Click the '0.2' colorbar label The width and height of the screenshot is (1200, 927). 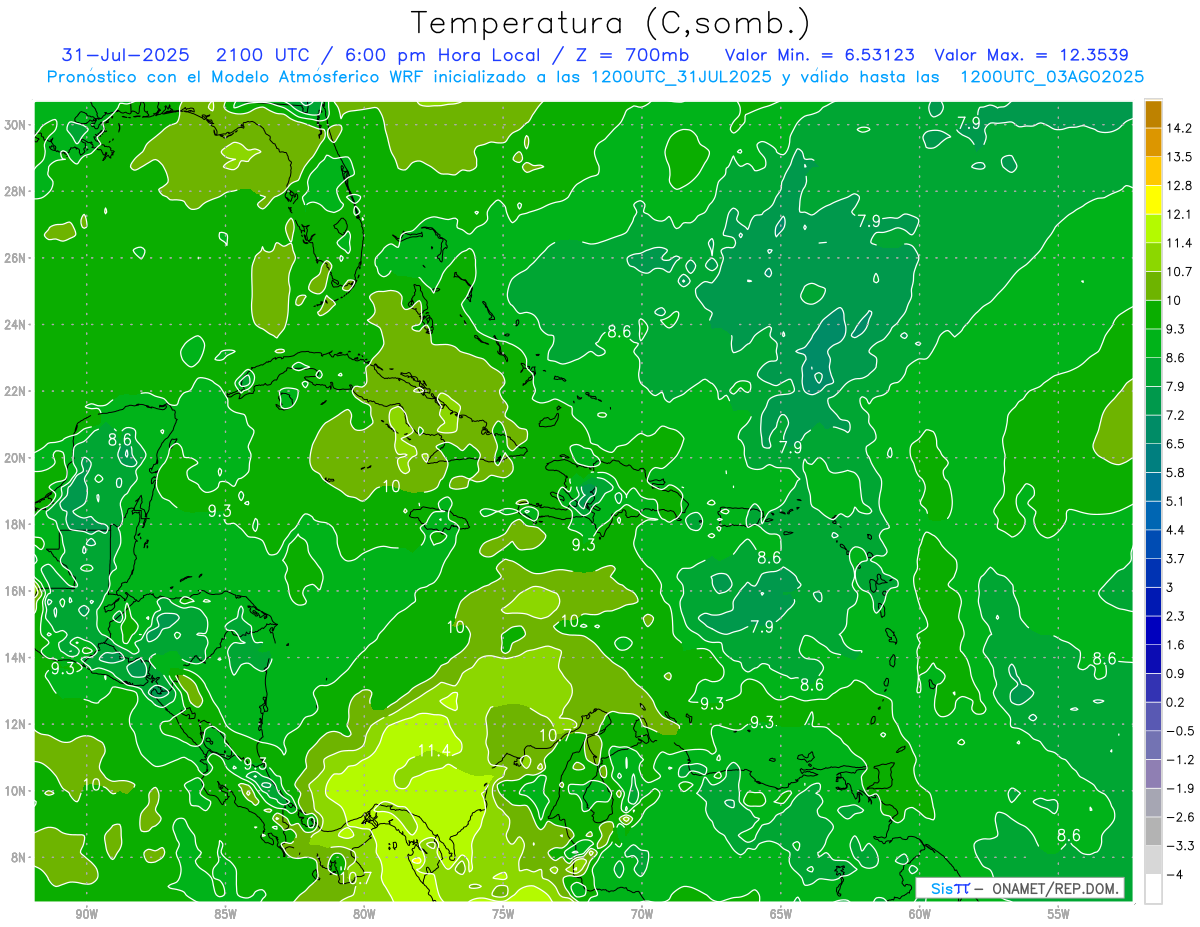(x=1175, y=702)
